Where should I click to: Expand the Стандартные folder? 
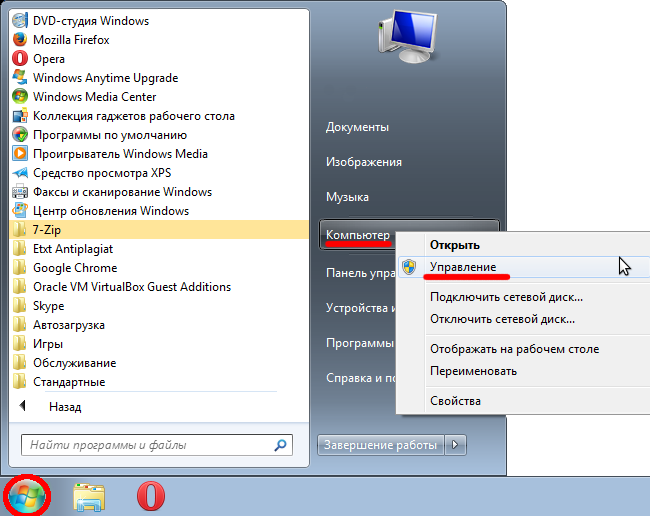(159, 382)
